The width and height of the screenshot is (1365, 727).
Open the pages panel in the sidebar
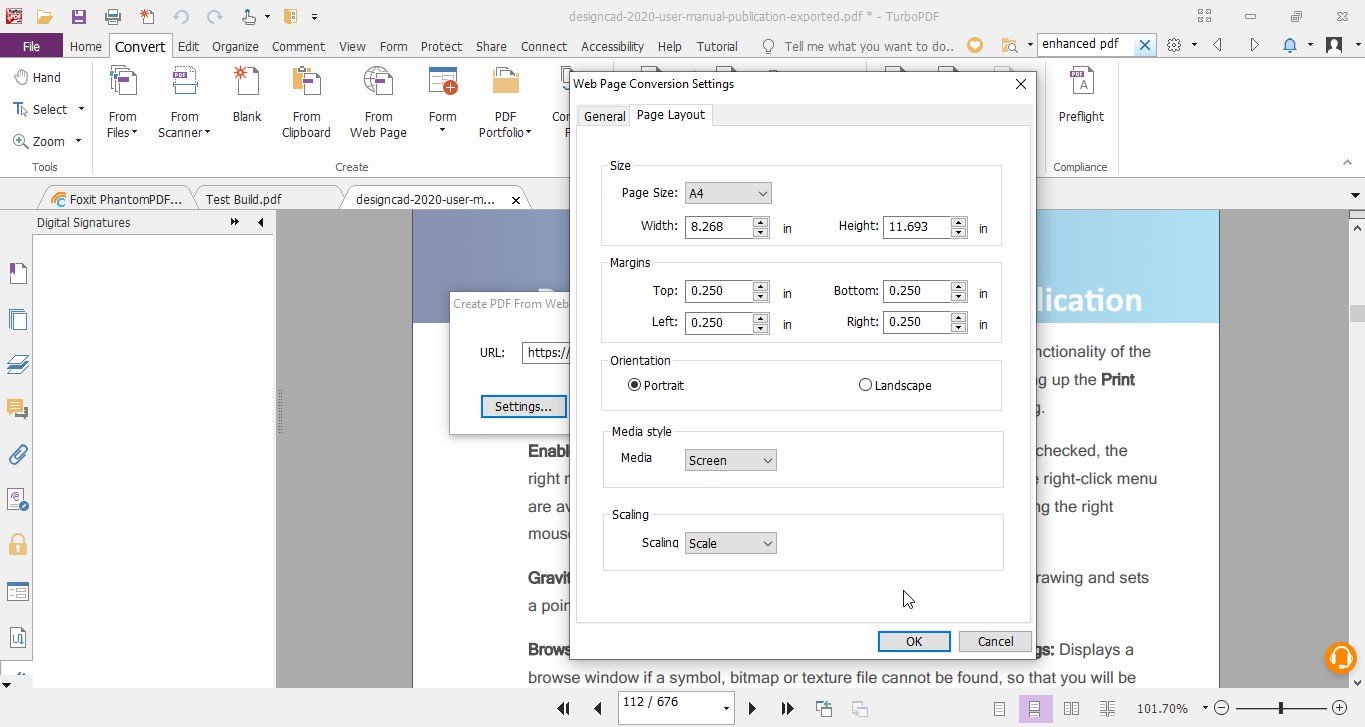(x=17, y=320)
